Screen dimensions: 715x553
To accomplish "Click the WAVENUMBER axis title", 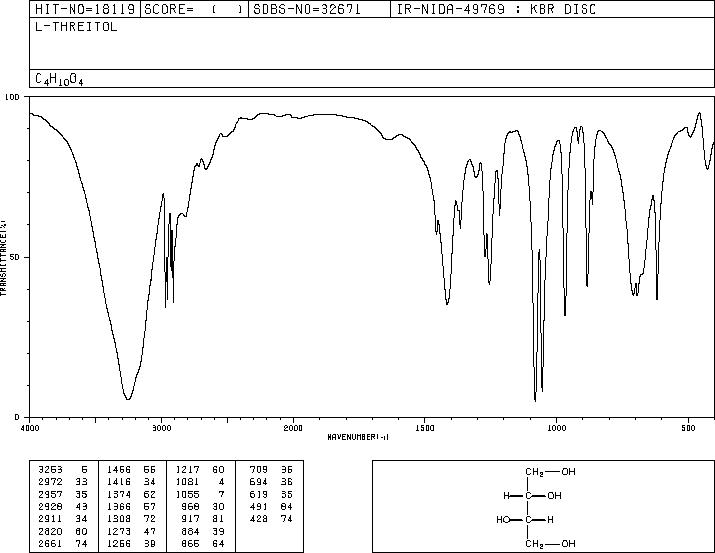I will 358,437.
